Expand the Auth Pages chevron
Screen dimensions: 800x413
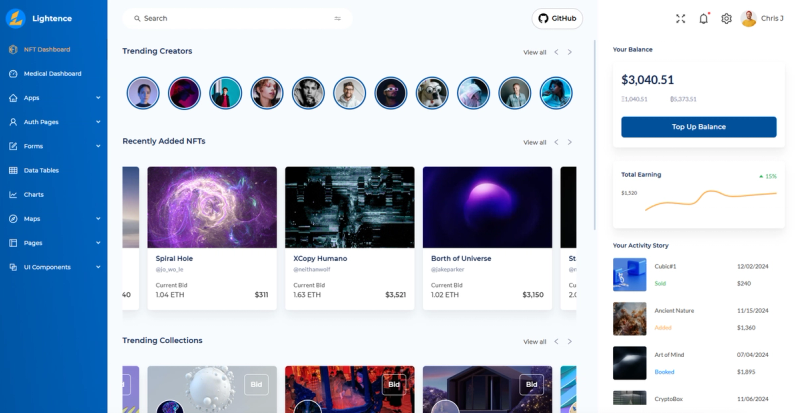[x=98, y=122]
